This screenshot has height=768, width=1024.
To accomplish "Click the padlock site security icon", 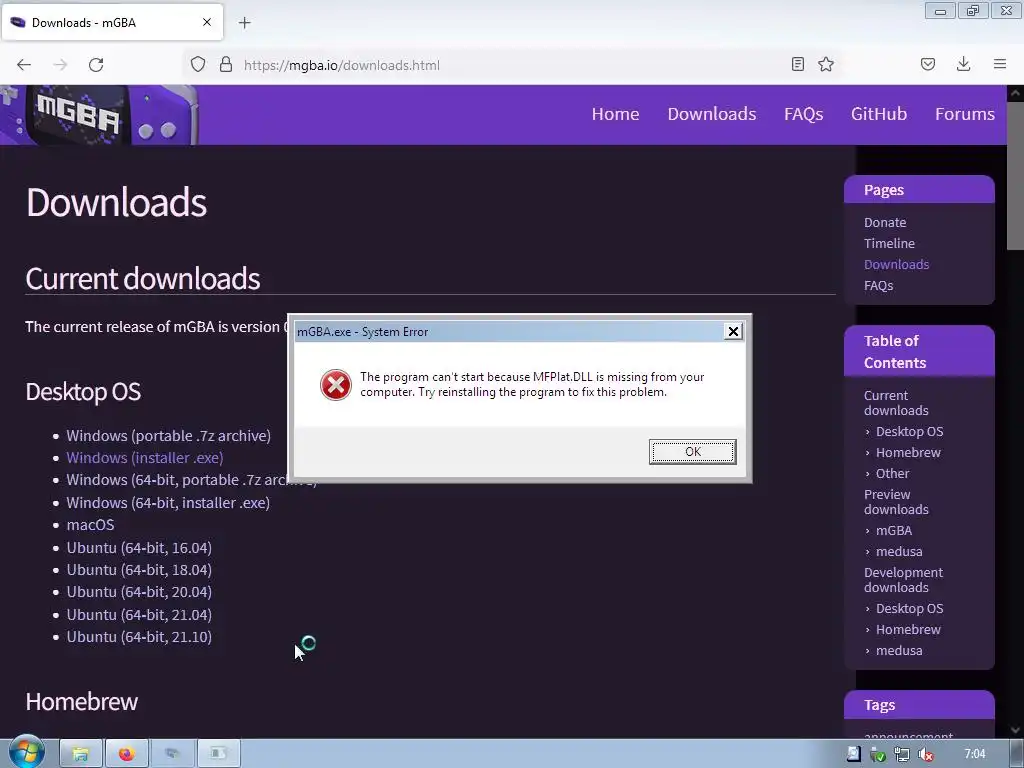I will click(x=226, y=65).
